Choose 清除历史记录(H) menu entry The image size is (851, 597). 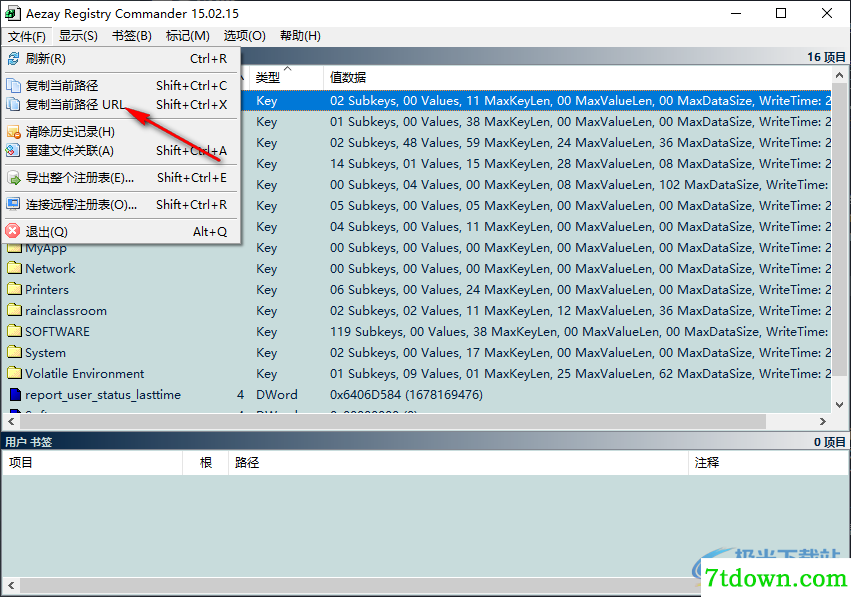click(x=122, y=132)
